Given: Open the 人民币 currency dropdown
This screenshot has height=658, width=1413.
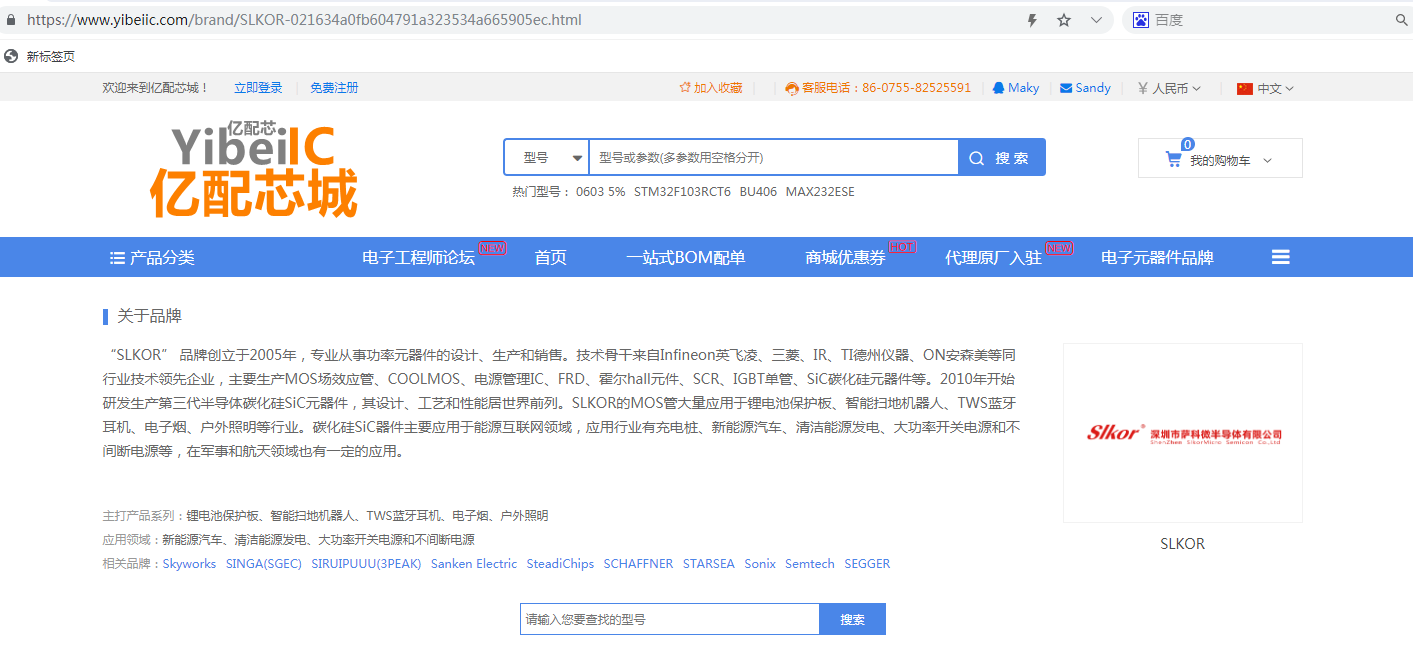Looking at the screenshot, I should click(x=1169, y=88).
